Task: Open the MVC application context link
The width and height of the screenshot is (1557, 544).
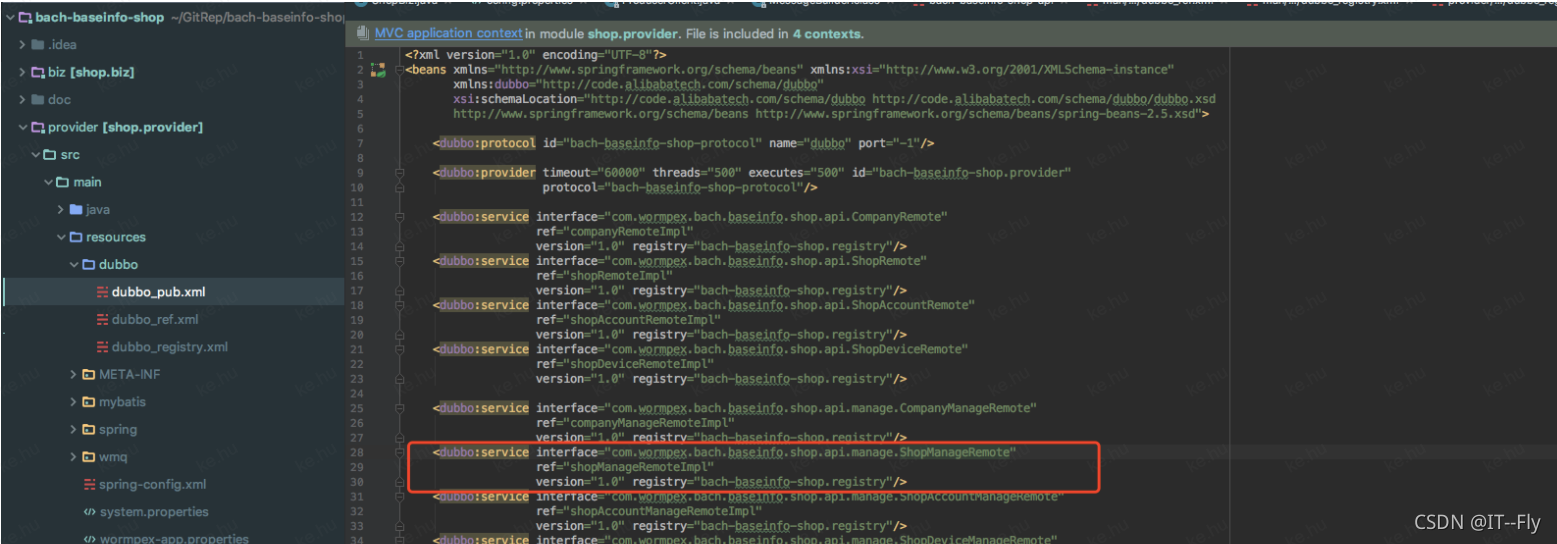Action: (448, 33)
